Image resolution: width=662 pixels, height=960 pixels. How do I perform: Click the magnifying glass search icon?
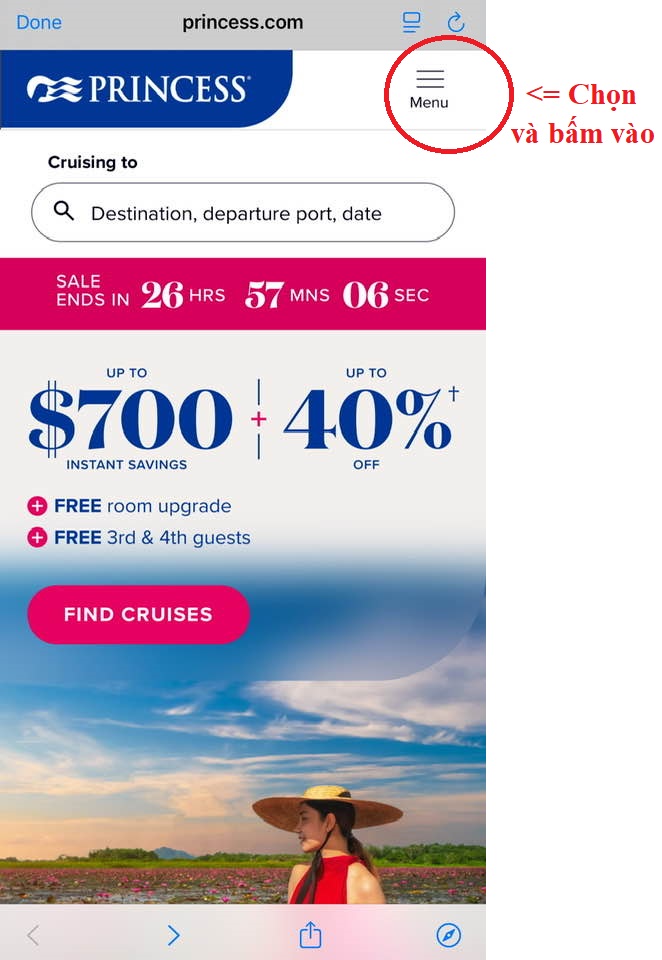coord(64,211)
